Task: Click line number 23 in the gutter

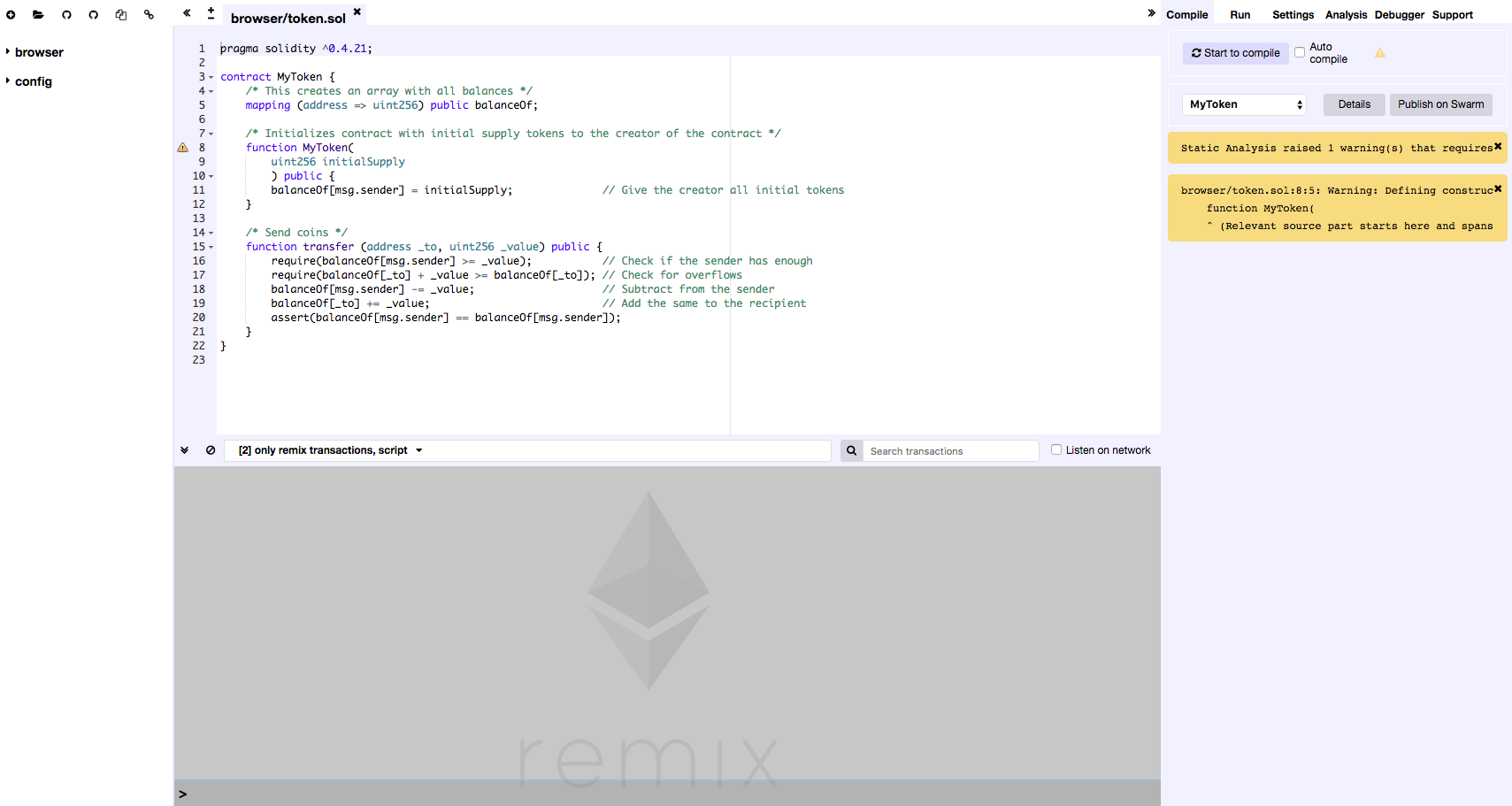Action: coord(199,360)
